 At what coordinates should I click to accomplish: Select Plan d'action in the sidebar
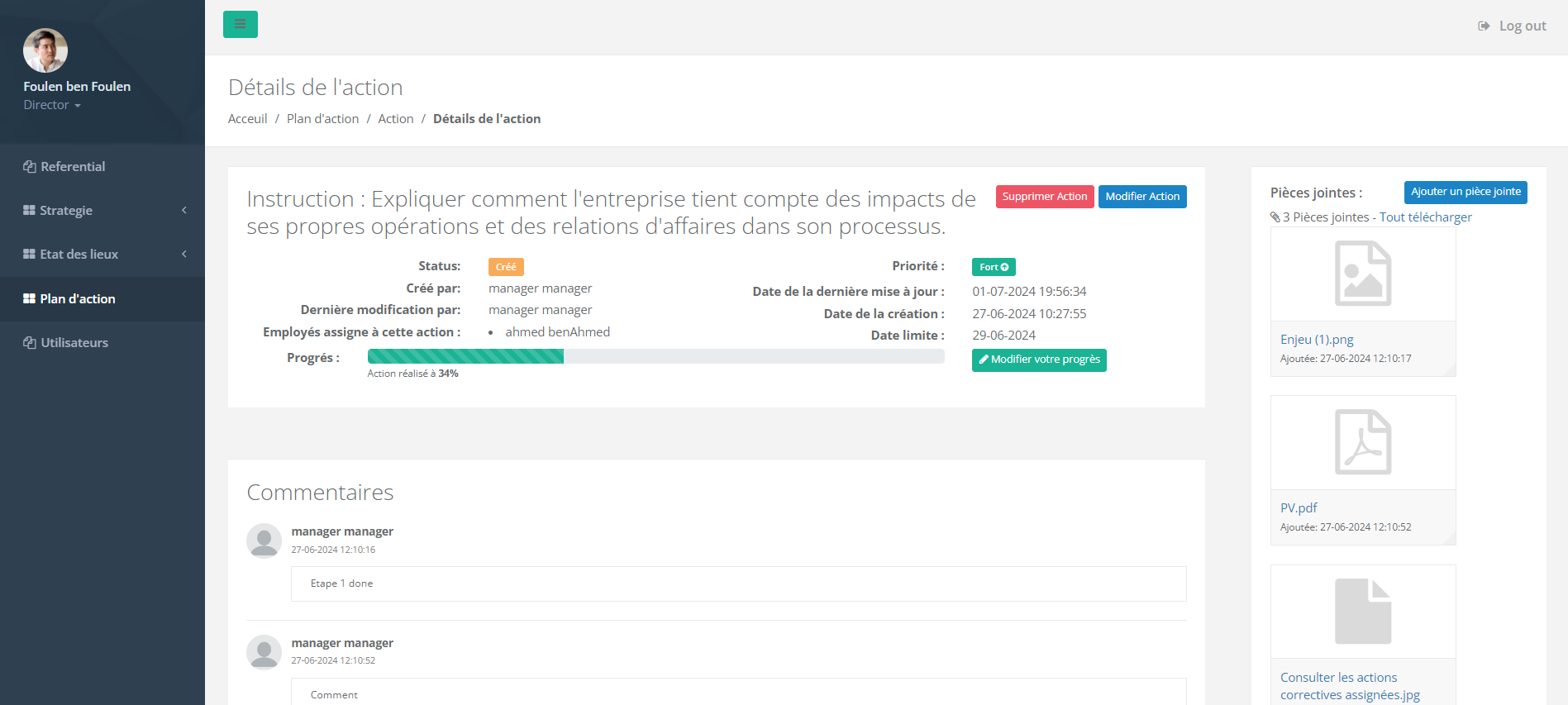pos(77,299)
